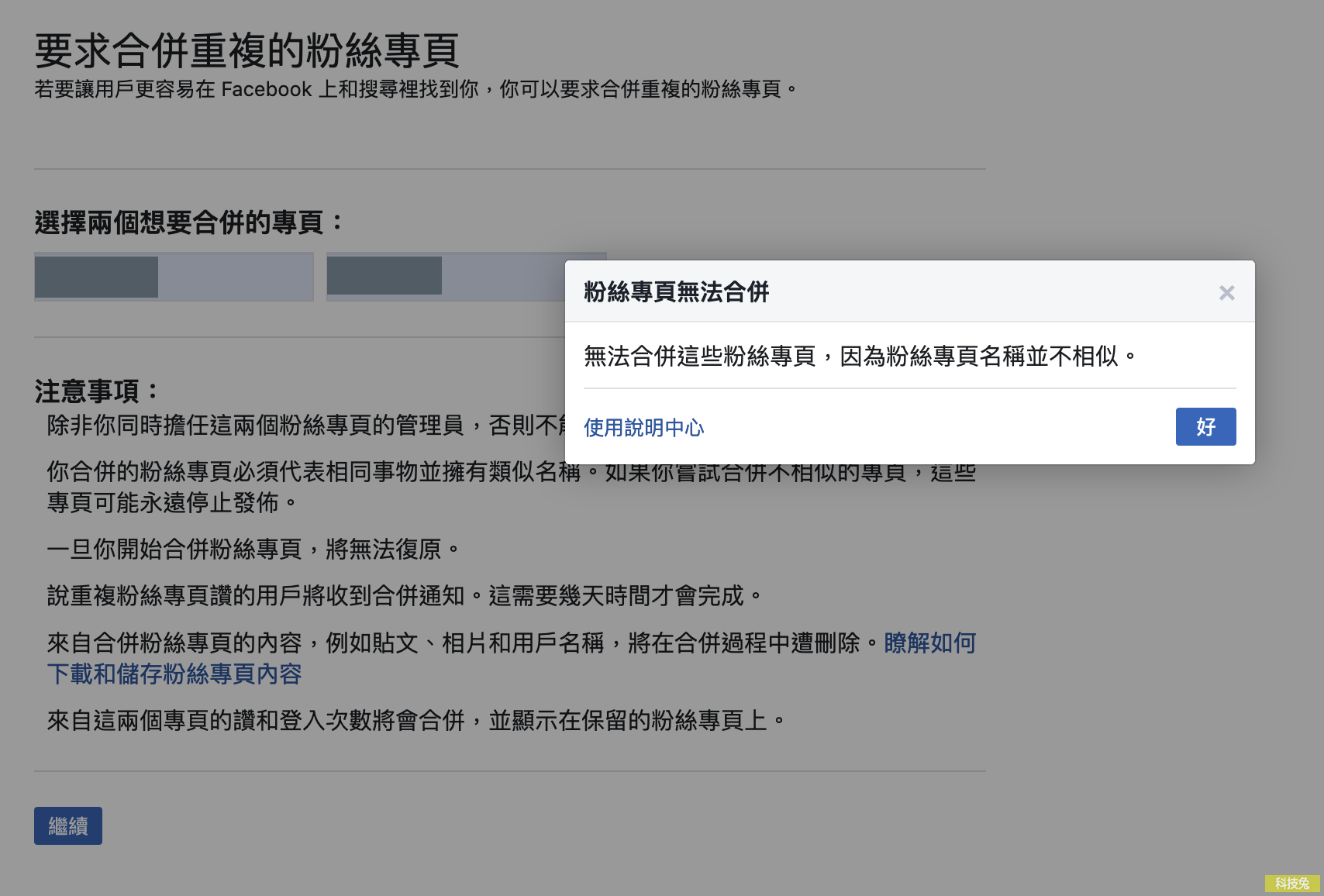Click the 繼續 button at page bottom
Image resolution: width=1324 pixels, height=896 pixels.
[68, 826]
